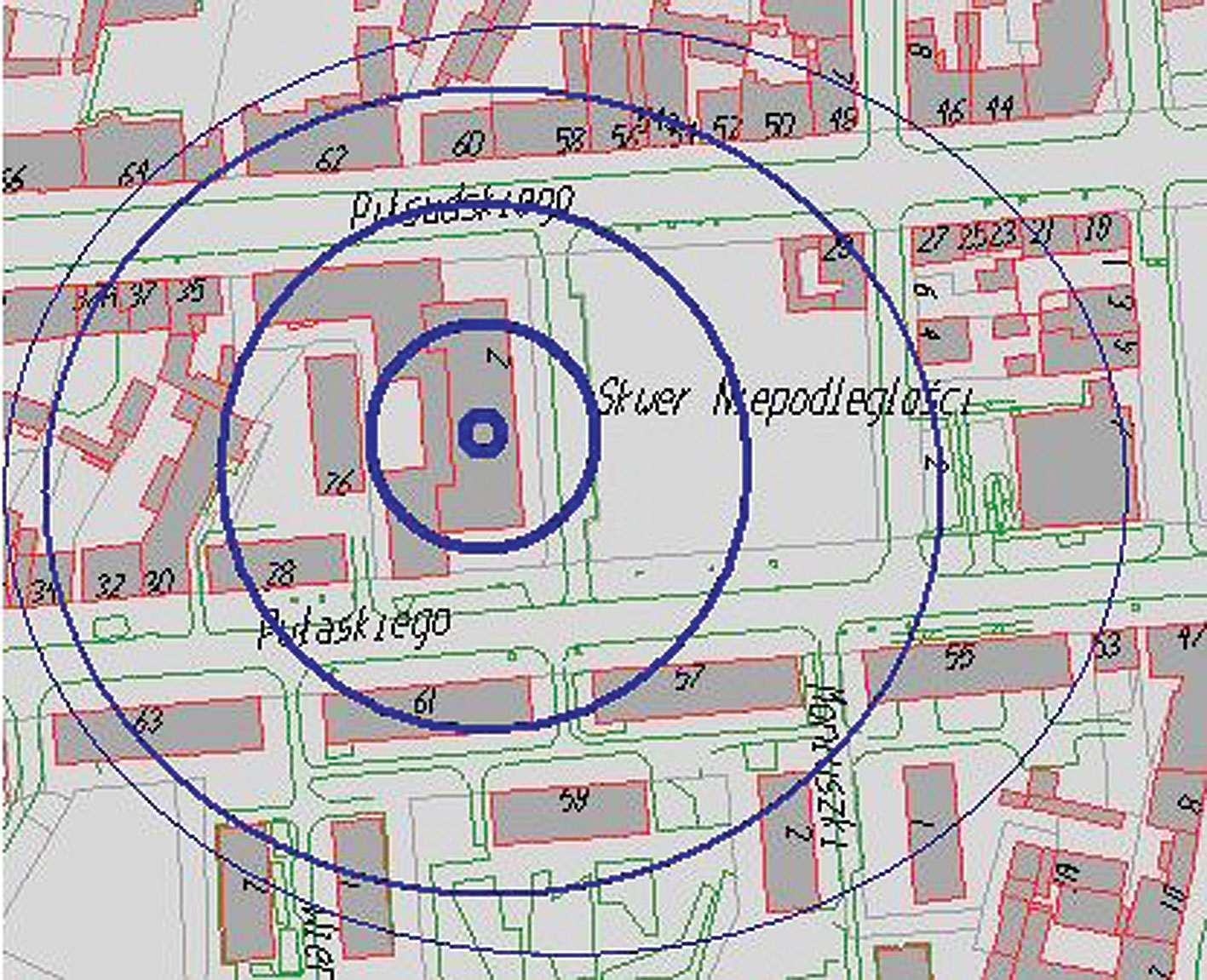Click building number 53

[1107, 646]
